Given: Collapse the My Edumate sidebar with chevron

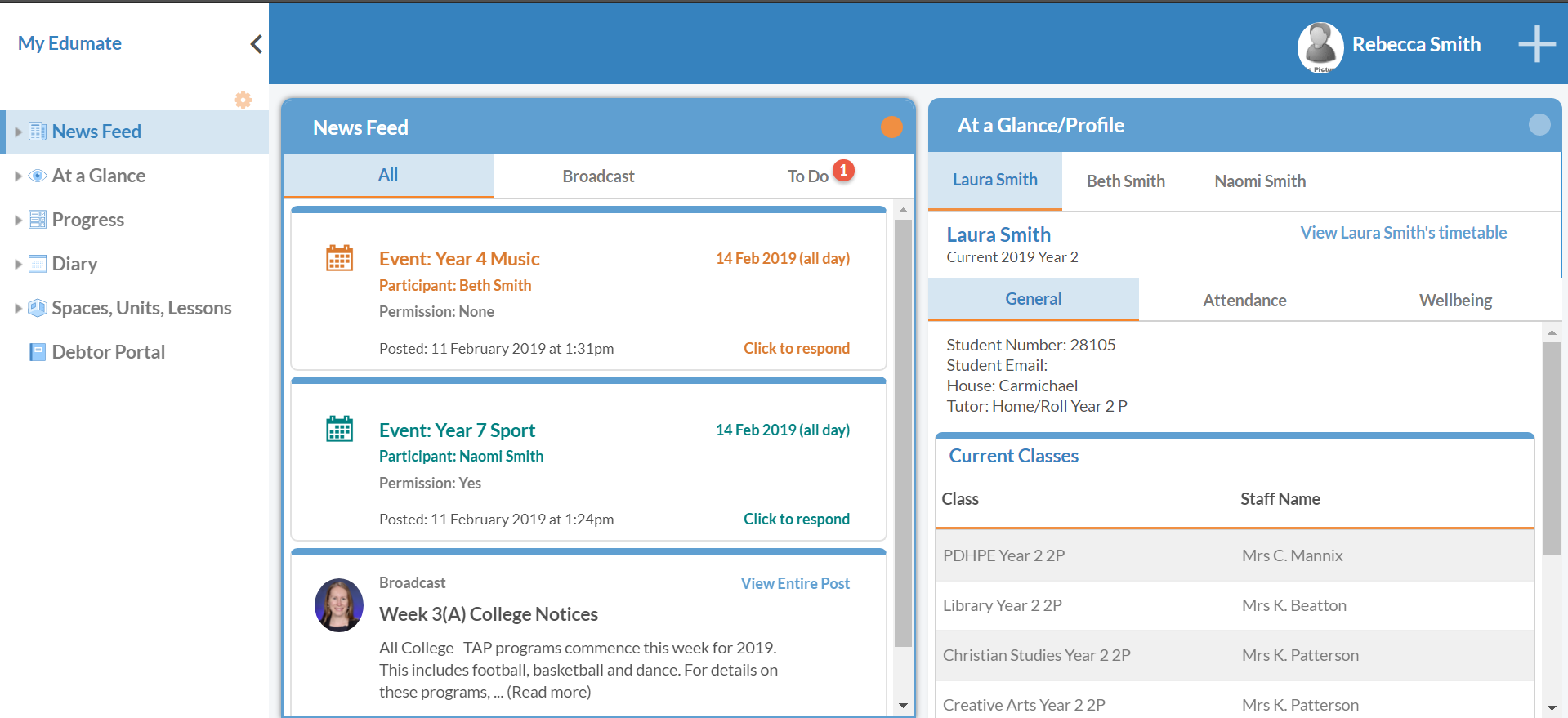Looking at the screenshot, I should [256, 44].
